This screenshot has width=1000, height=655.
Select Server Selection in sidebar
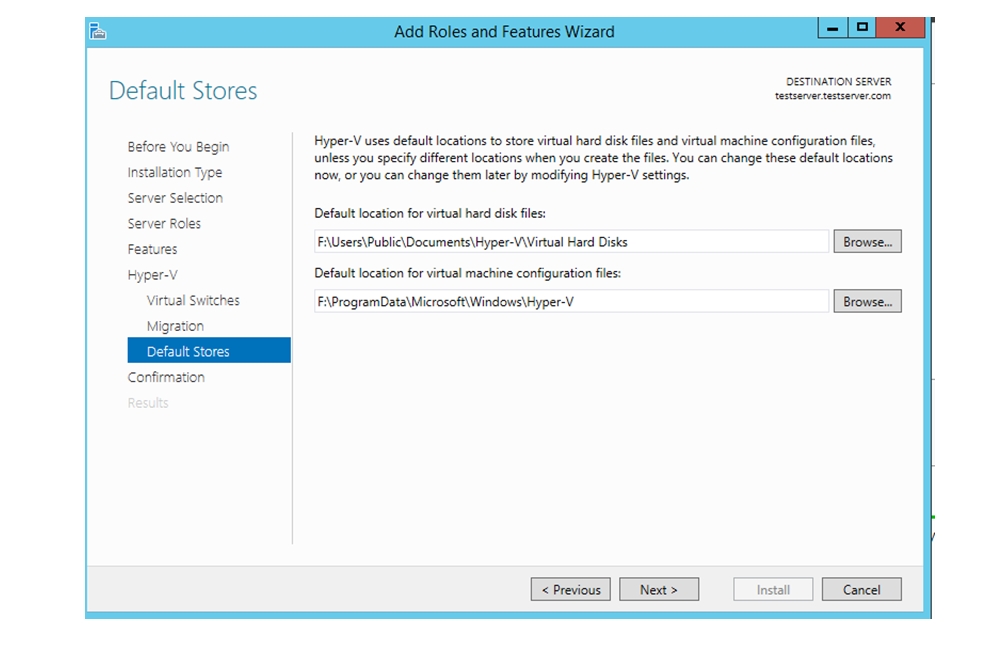175,198
